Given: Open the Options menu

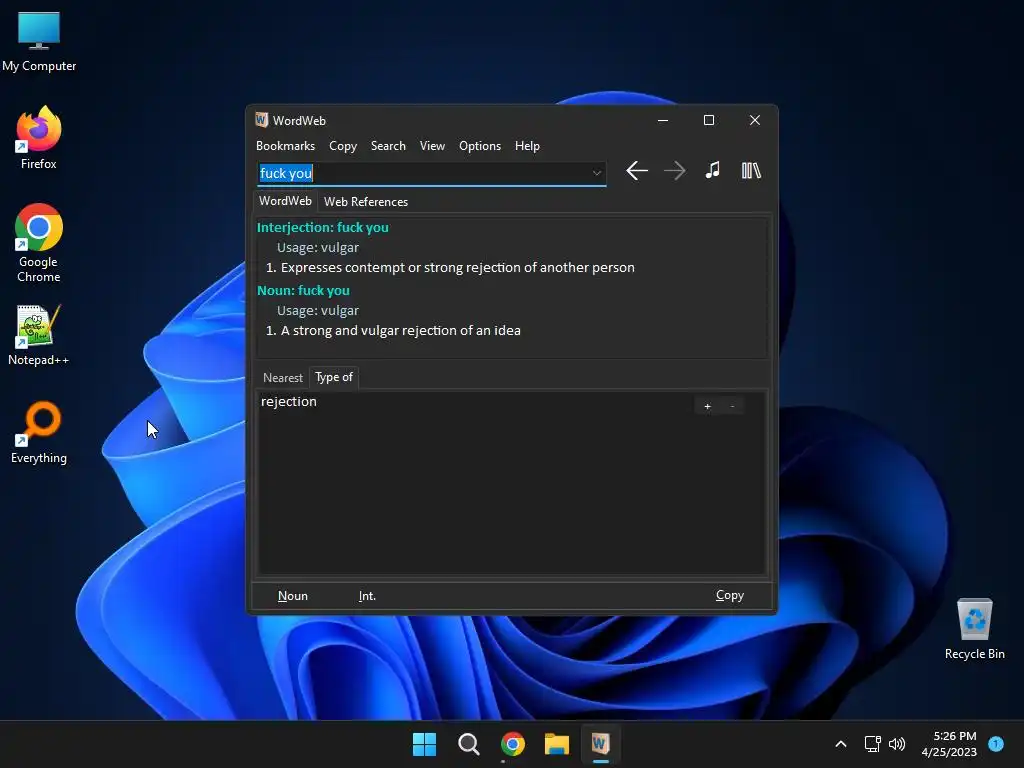Looking at the screenshot, I should pyautogui.click(x=480, y=146).
